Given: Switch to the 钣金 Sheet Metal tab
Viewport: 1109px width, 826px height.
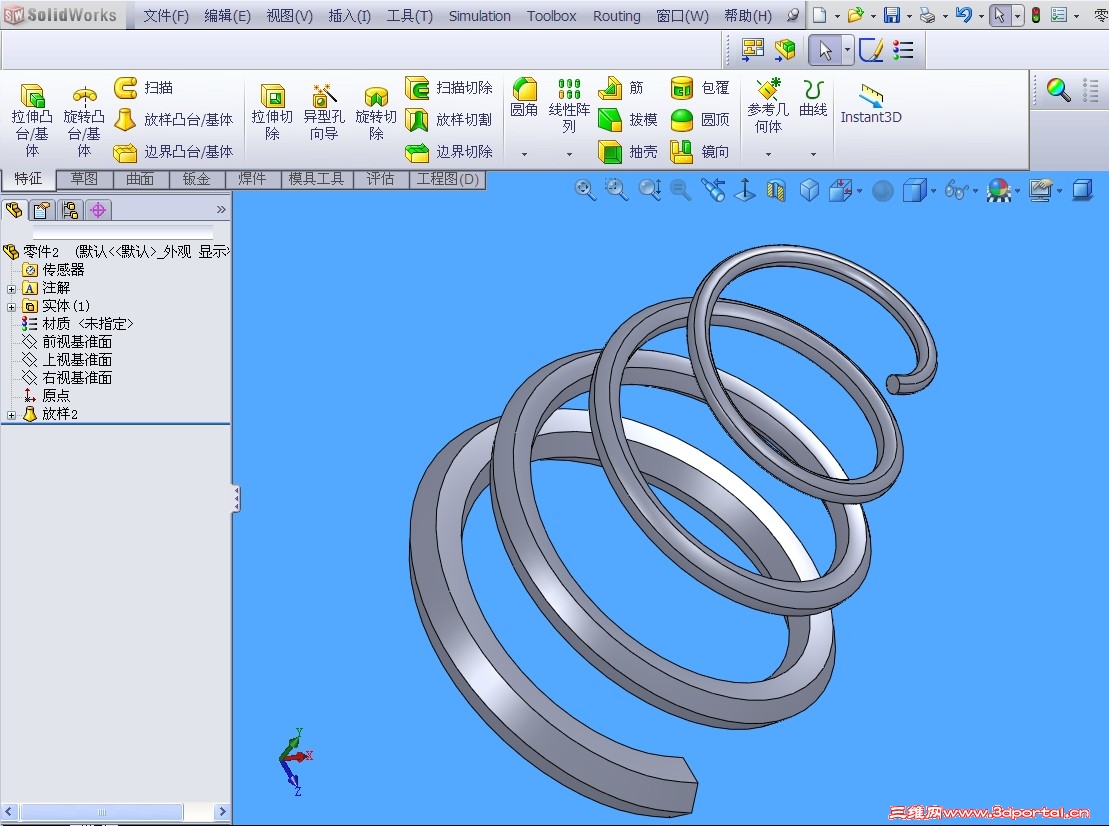Looking at the screenshot, I should coord(197,179).
